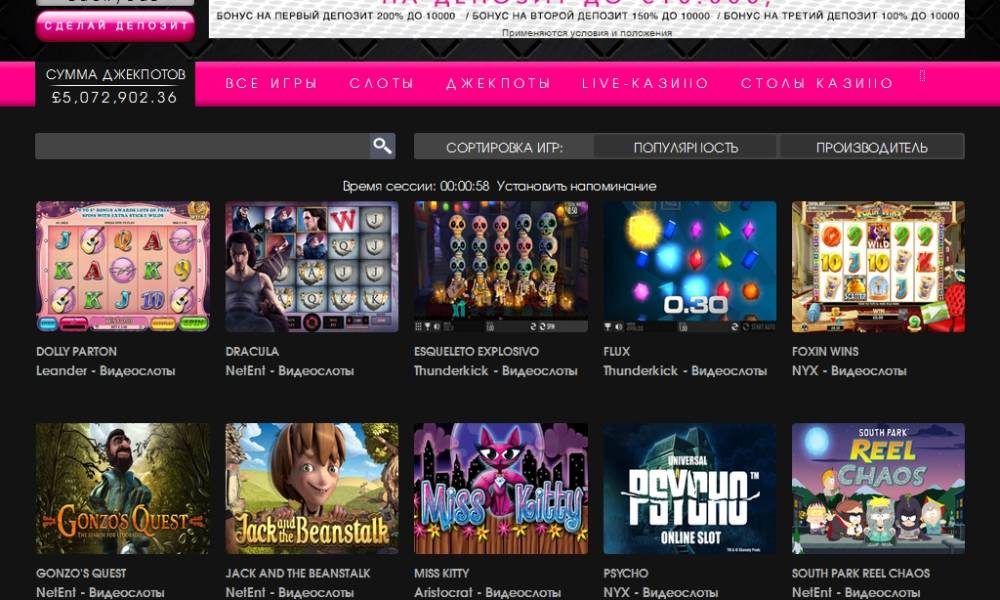Viewport: 1000px width, 600px height.
Task: Open the СТОЛЫ КАЗИНО menu tab
Action: [817, 83]
